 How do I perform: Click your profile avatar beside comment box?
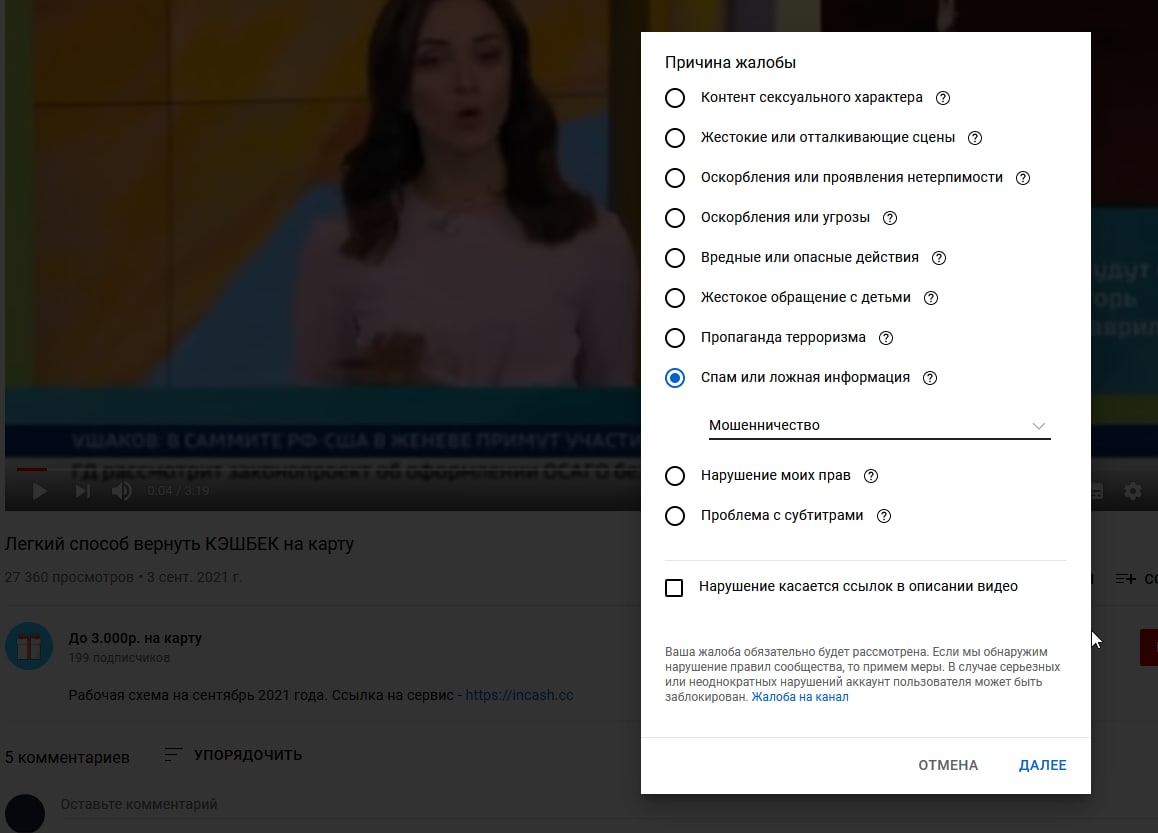click(x=25, y=814)
